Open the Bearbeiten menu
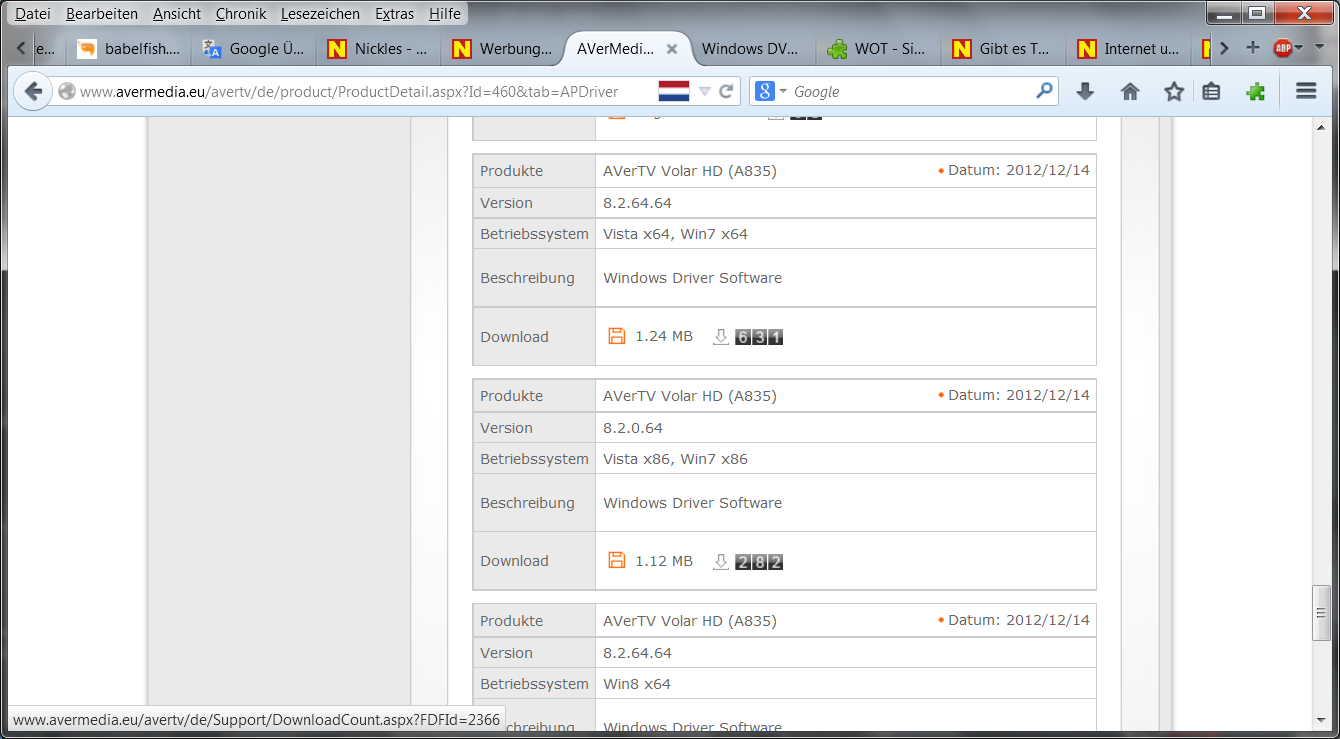Viewport: 1340px width, 739px height. click(102, 14)
